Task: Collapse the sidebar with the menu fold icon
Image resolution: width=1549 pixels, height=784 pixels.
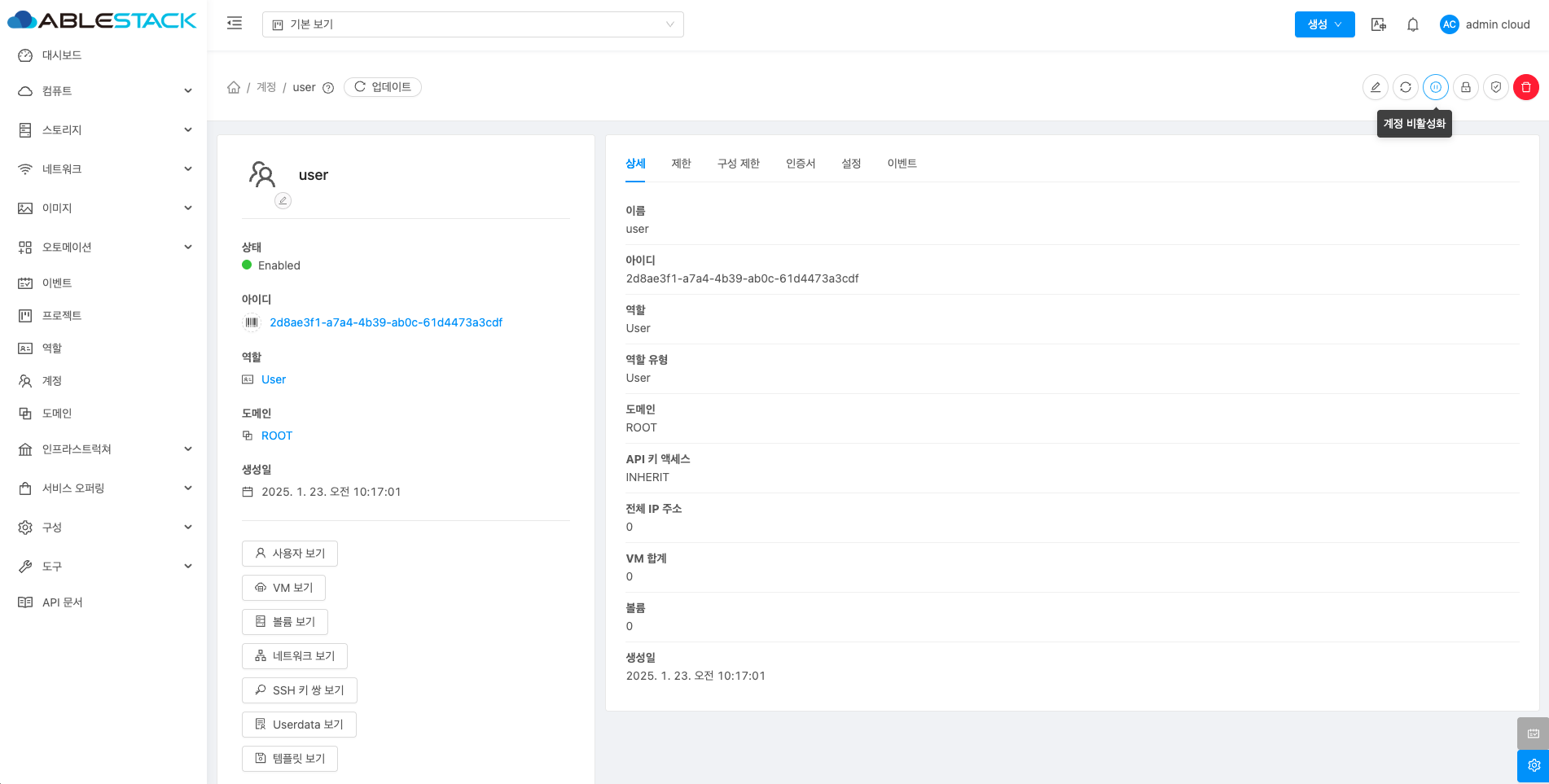Action: pyautogui.click(x=235, y=24)
